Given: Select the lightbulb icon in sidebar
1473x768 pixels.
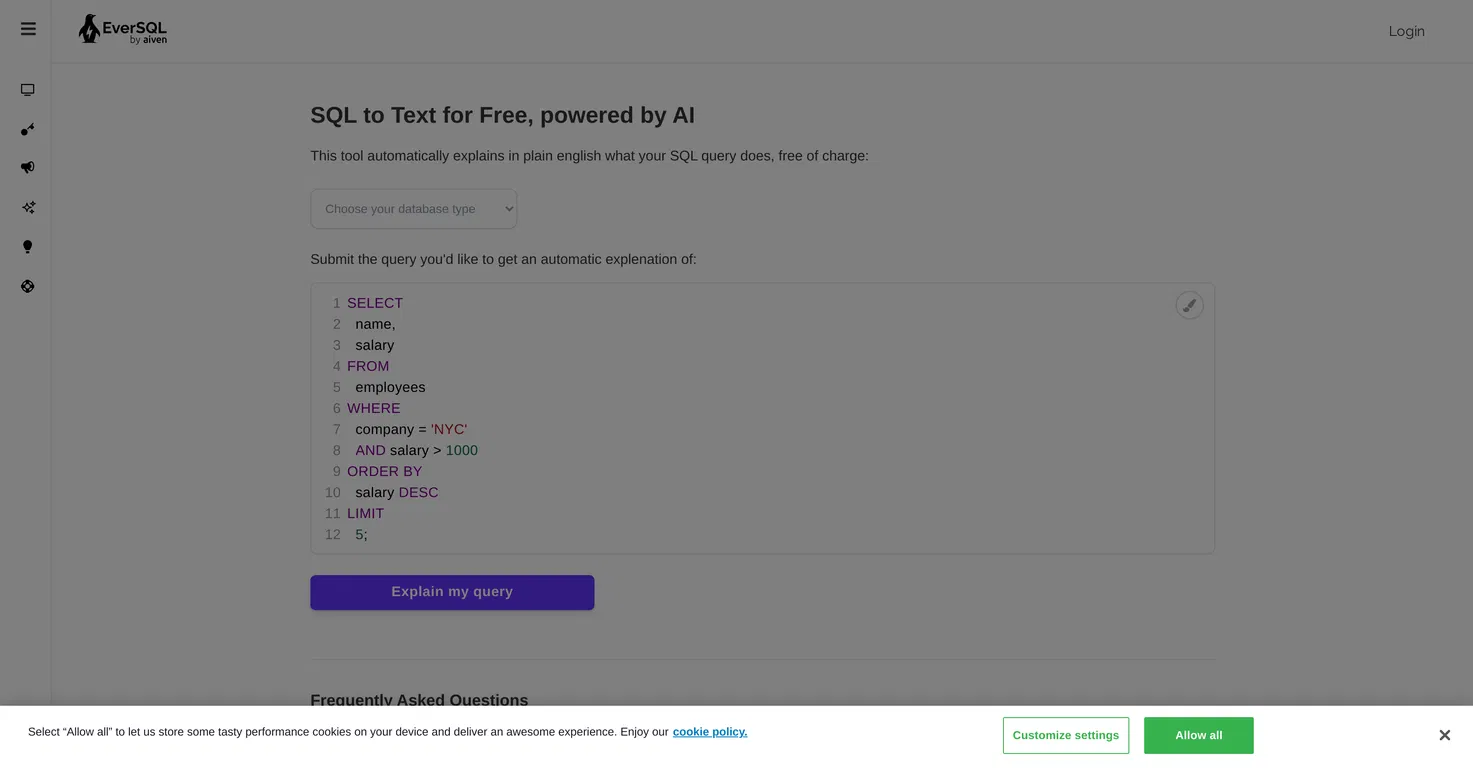Looking at the screenshot, I should point(28,247).
